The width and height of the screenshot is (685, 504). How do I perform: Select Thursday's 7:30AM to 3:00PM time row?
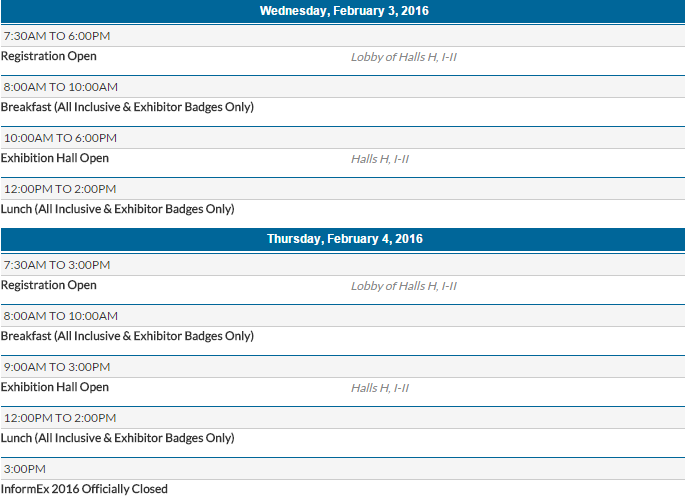tap(57, 265)
